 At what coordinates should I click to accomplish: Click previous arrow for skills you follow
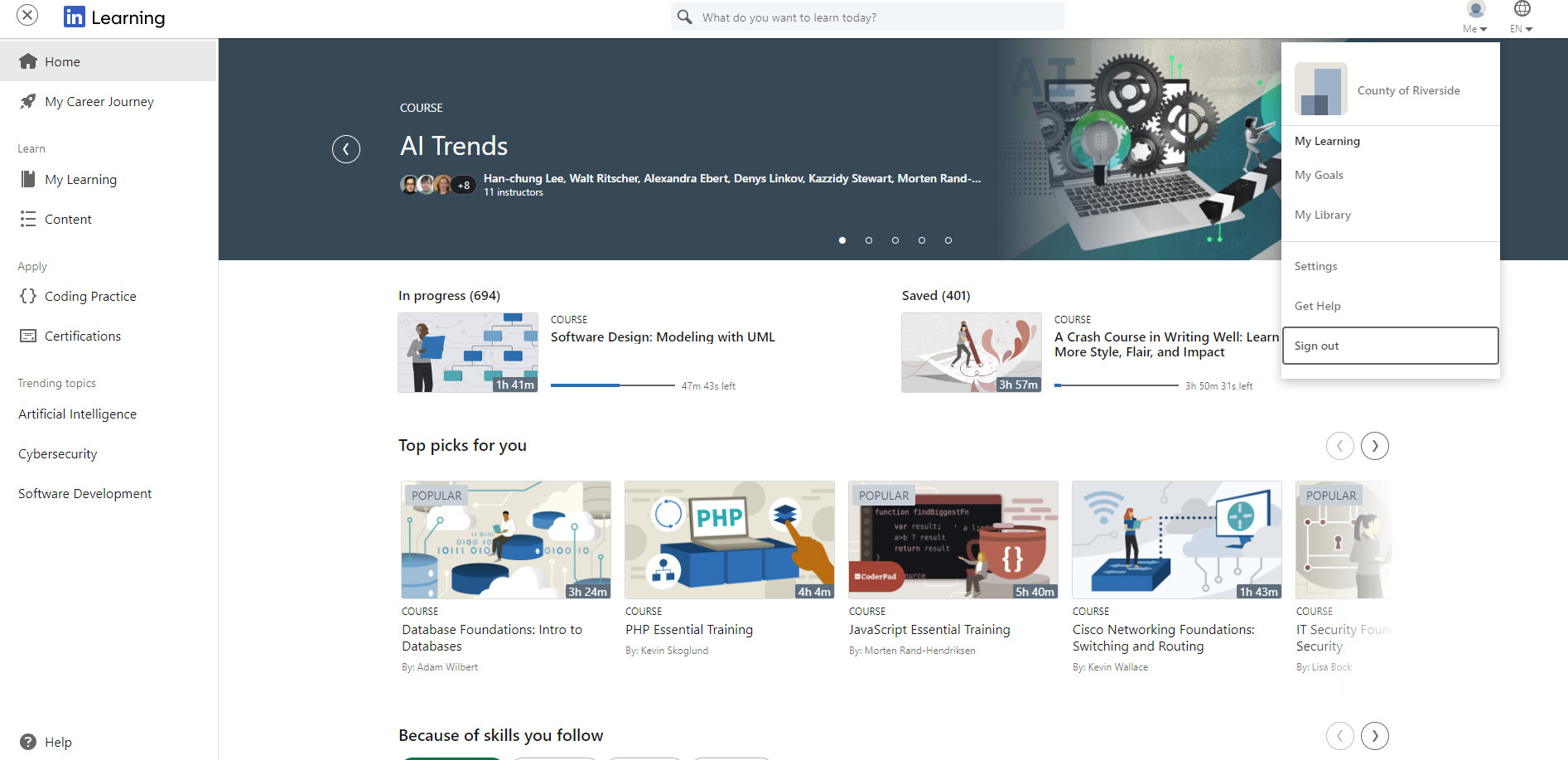pos(1339,736)
